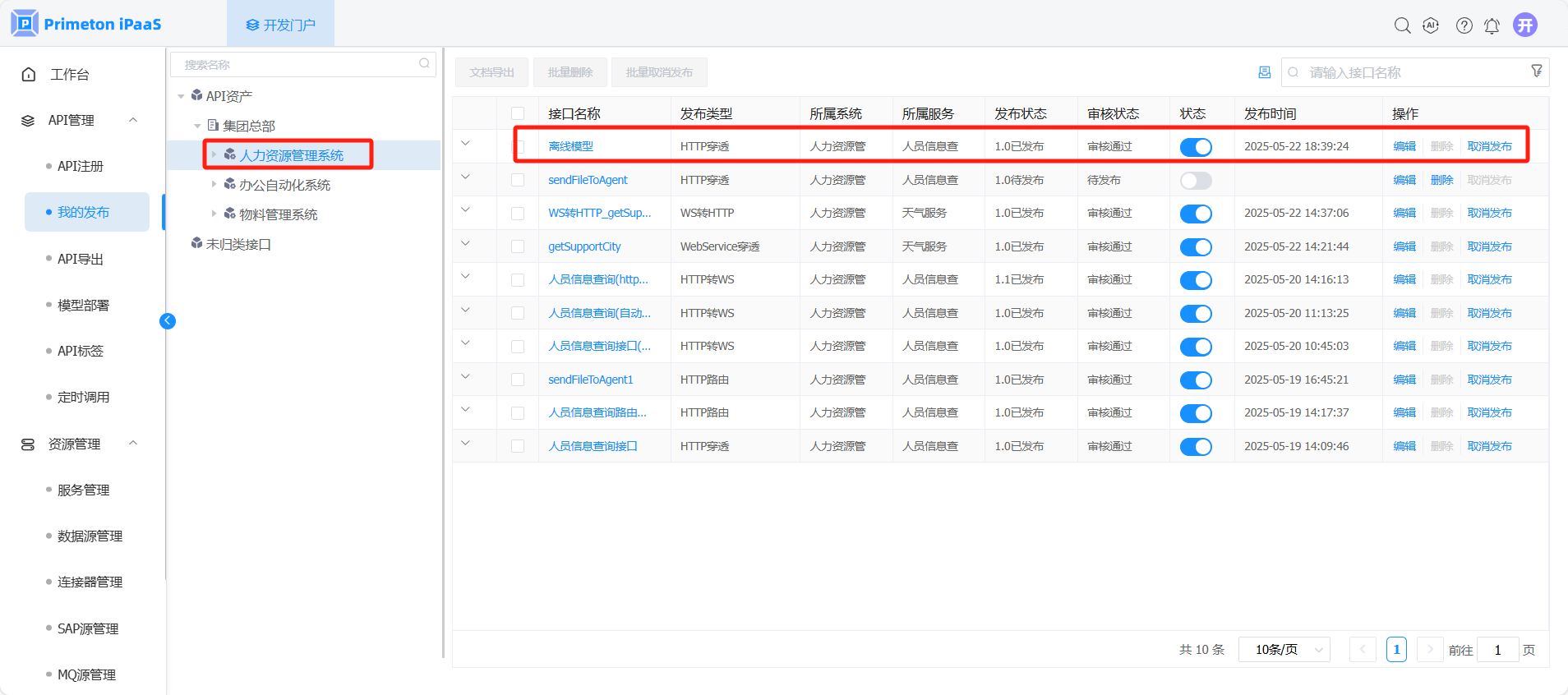
Task: Open the notifications bell icon
Action: [1492, 26]
